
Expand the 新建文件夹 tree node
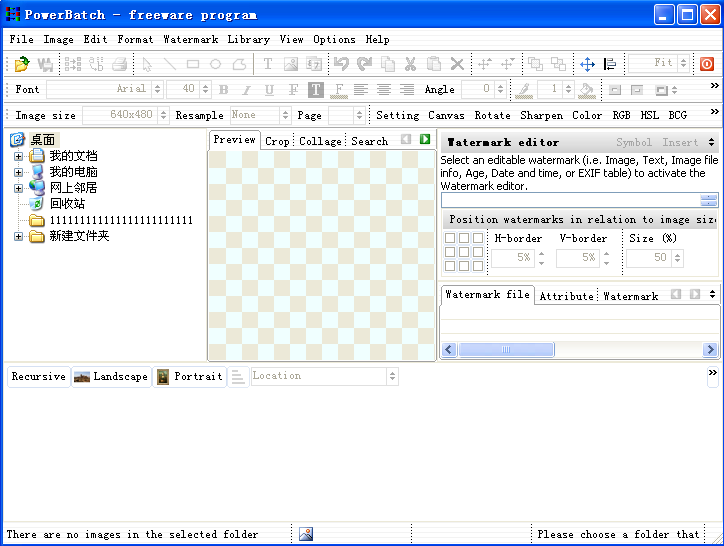coord(18,237)
